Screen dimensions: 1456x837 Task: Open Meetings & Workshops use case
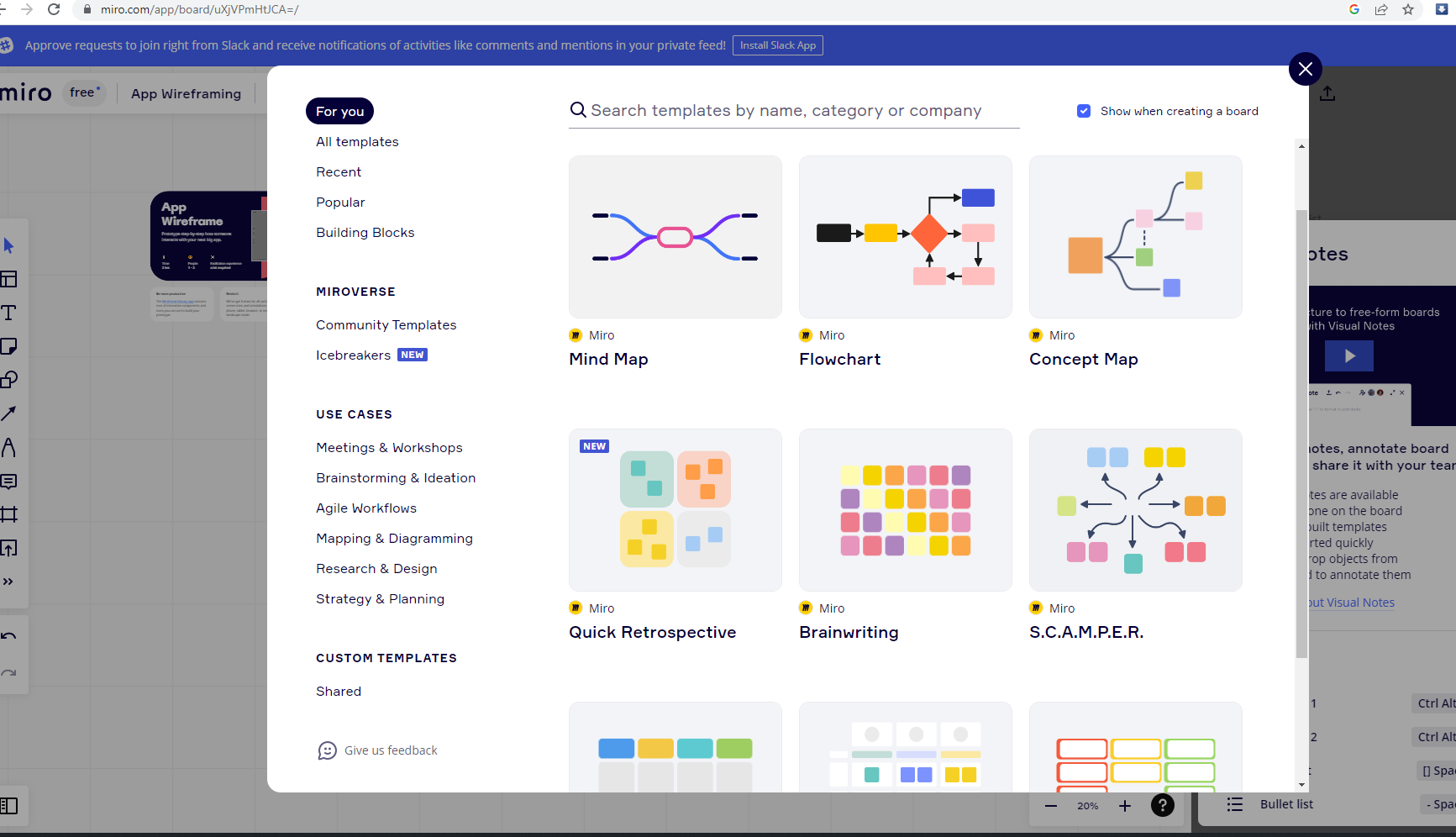389,448
